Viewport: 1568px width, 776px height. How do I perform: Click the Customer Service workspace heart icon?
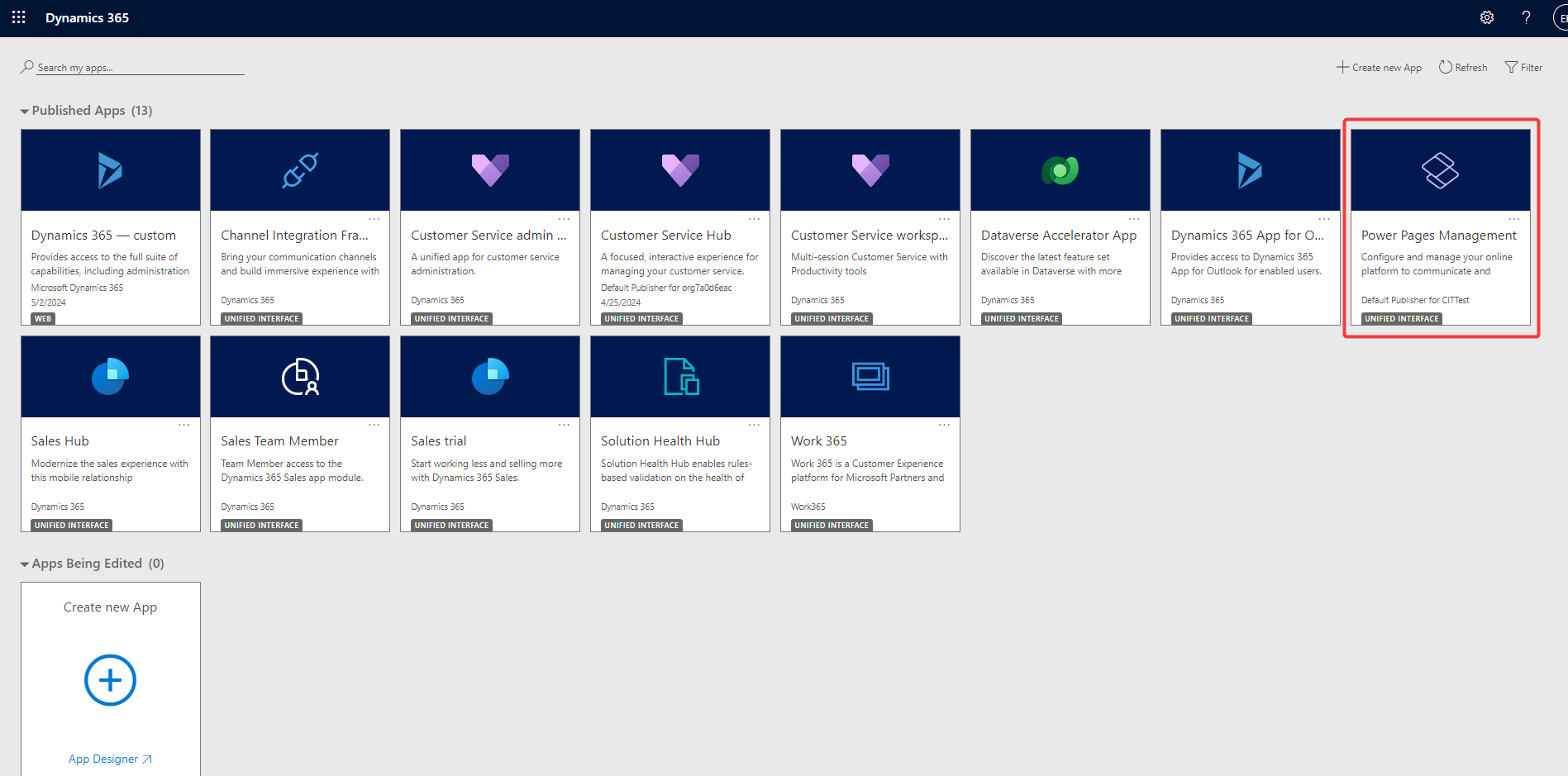click(870, 170)
